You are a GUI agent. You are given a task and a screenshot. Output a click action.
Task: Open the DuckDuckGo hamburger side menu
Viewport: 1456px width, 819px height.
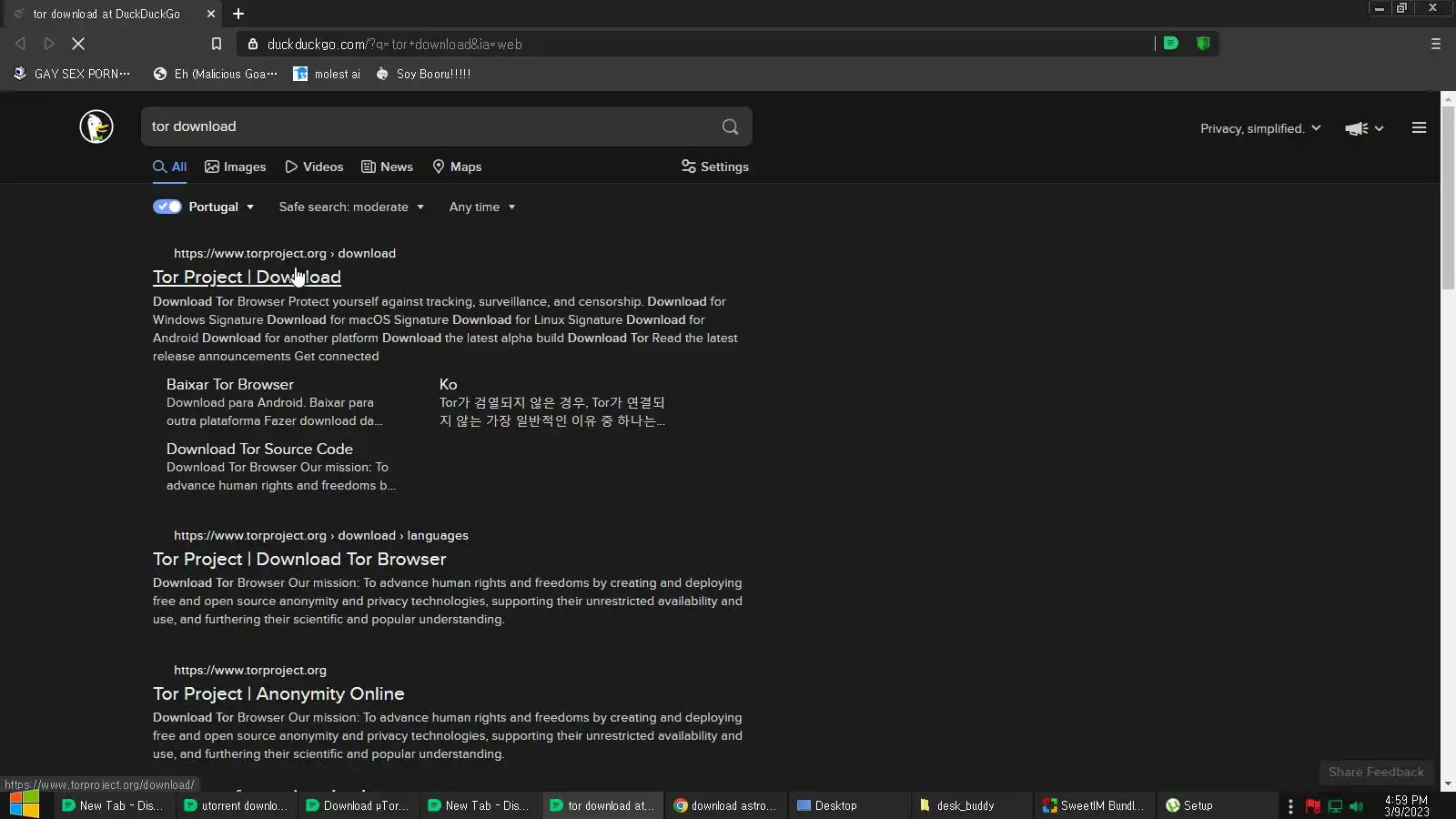[1419, 128]
